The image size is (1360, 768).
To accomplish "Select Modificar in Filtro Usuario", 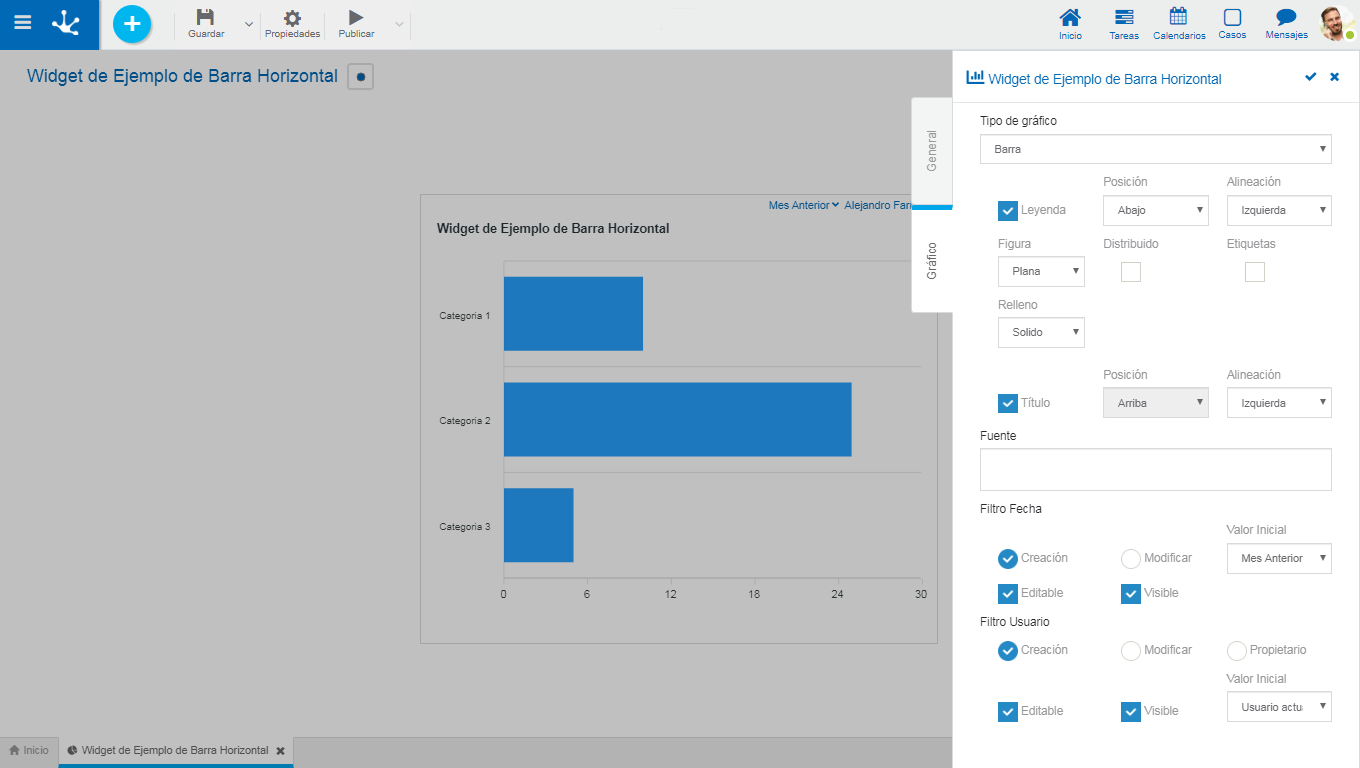I will (x=1131, y=650).
